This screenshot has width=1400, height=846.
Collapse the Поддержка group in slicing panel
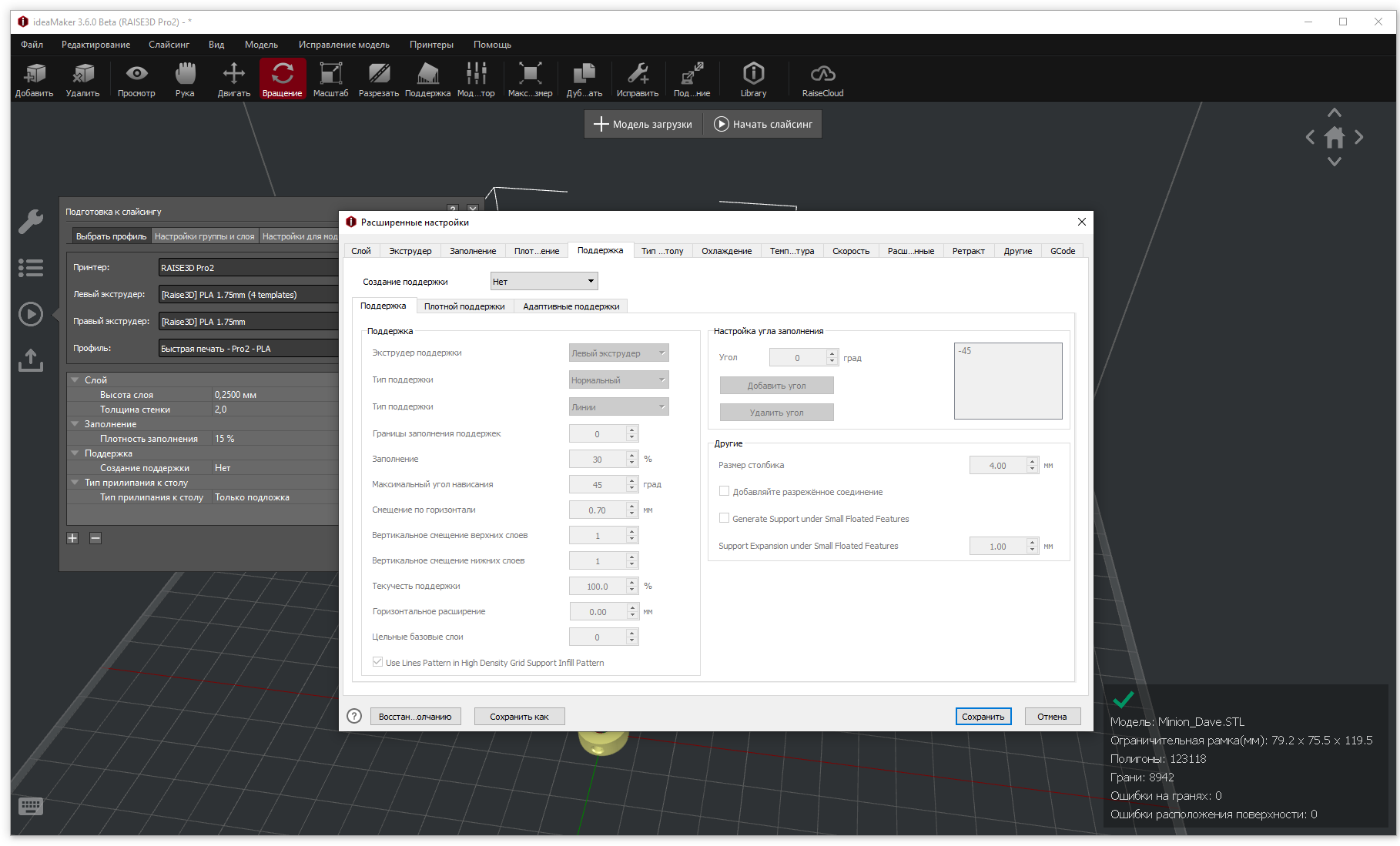pos(75,453)
